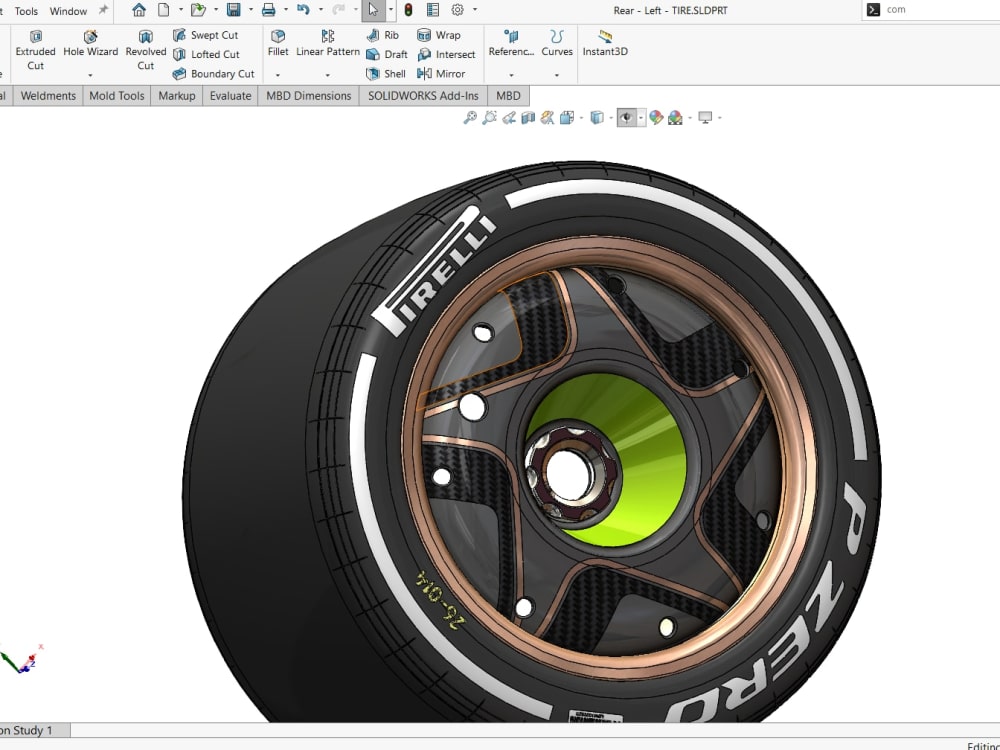The image size is (1000, 750).
Task: Click the Home icon in the top toolbar
Action: [139, 10]
